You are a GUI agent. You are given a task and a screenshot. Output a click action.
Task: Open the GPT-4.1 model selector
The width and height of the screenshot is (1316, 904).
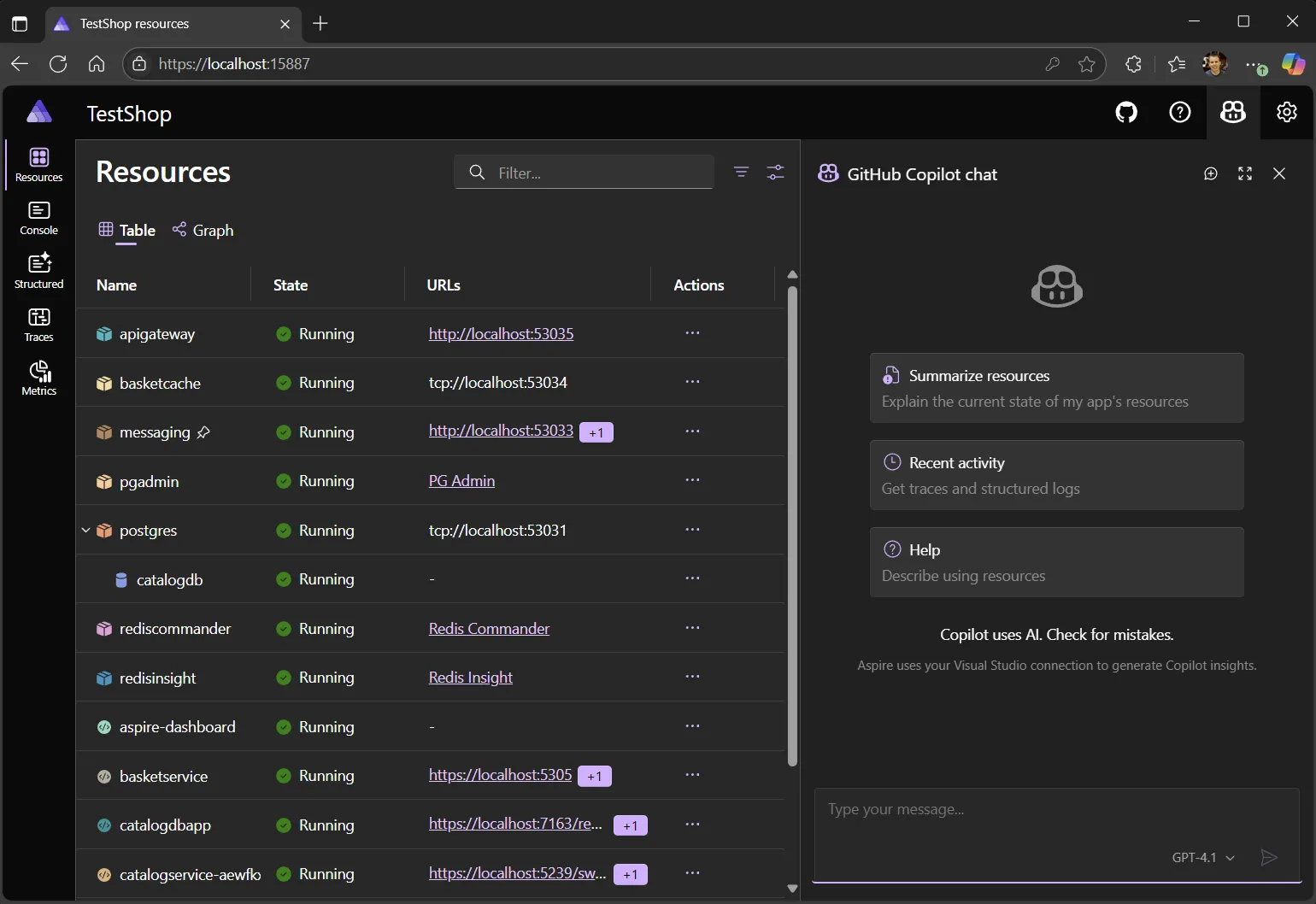(x=1201, y=857)
